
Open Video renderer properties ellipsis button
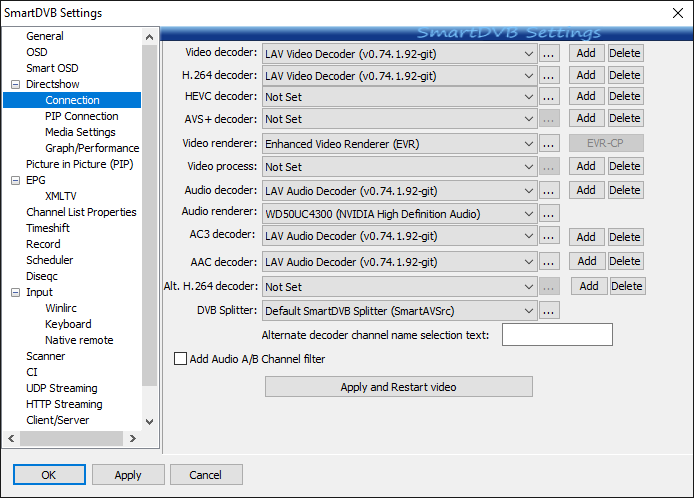pos(549,144)
